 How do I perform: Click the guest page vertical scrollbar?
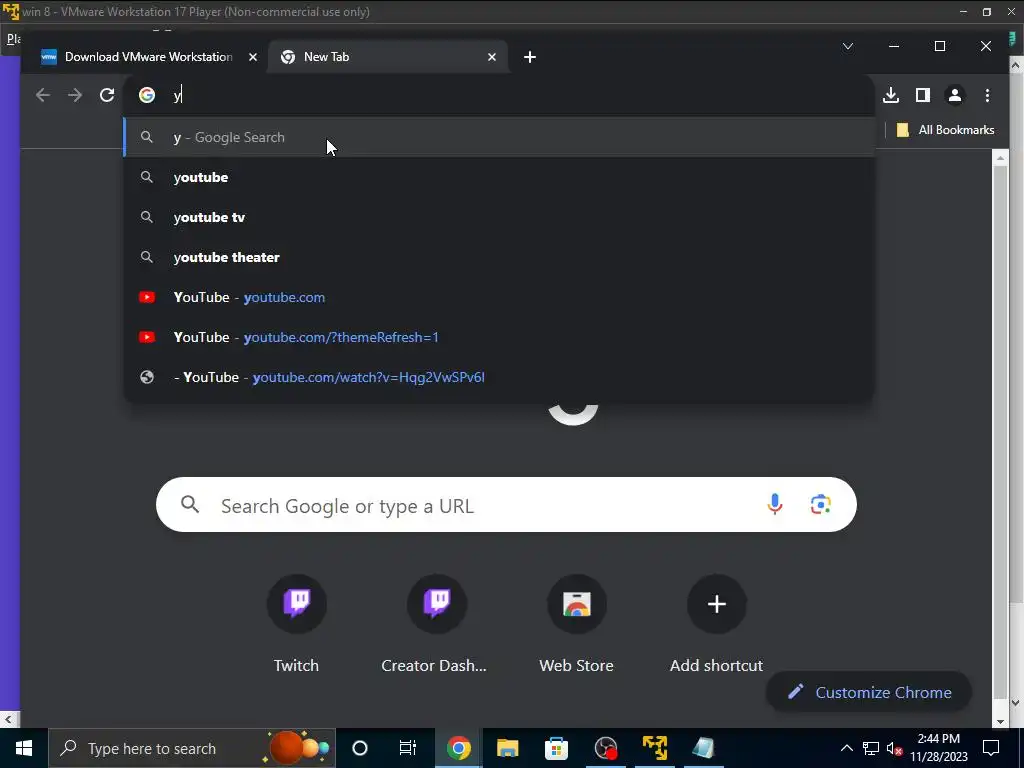click(1000, 431)
